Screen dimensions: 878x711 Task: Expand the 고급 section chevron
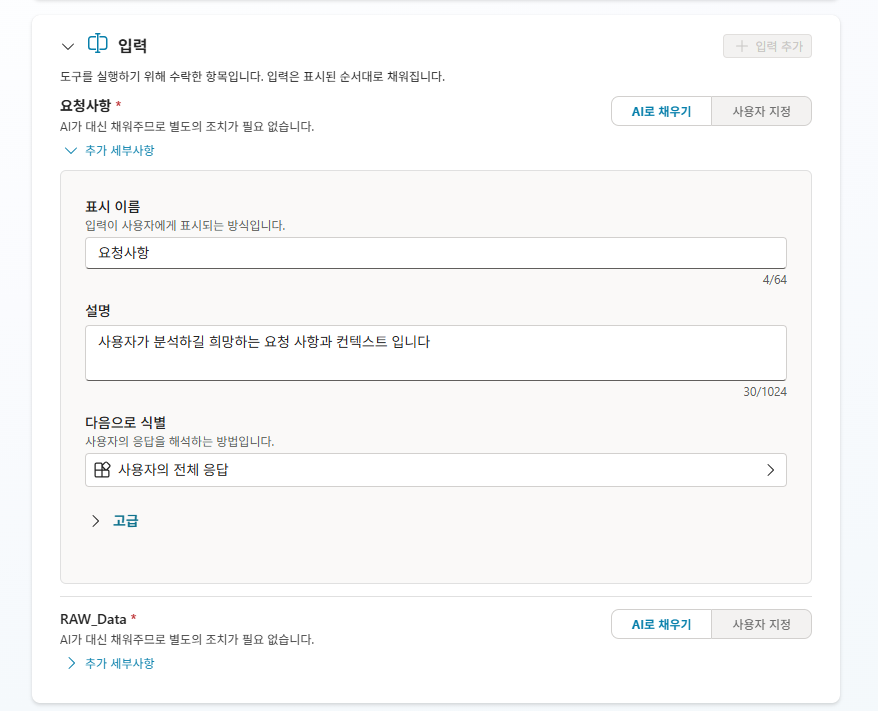(95, 521)
